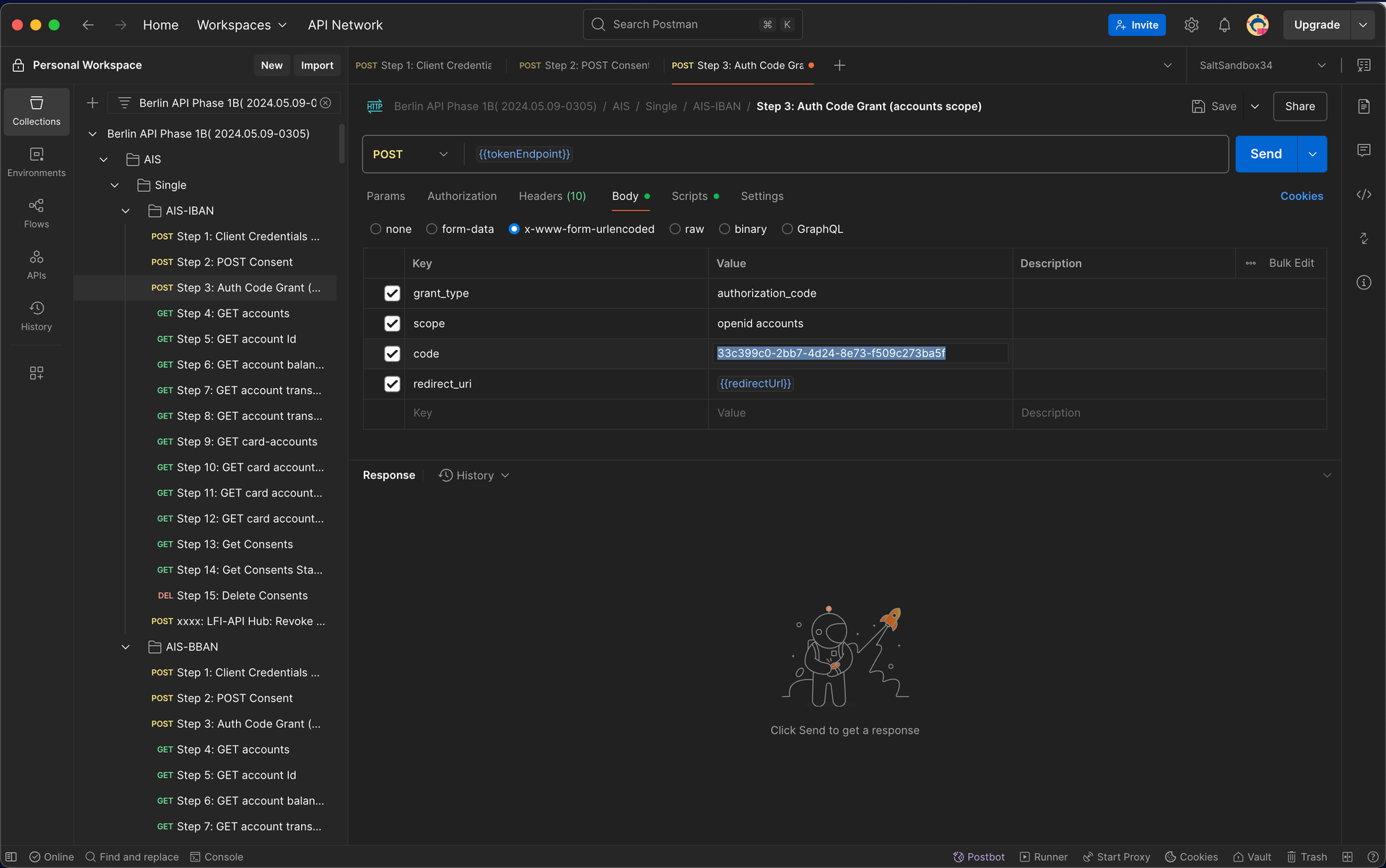Viewport: 1386px width, 868px height.
Task: Open Step 4: GET accounts in AIS-IBAN
Action: [x=232, y=314]
